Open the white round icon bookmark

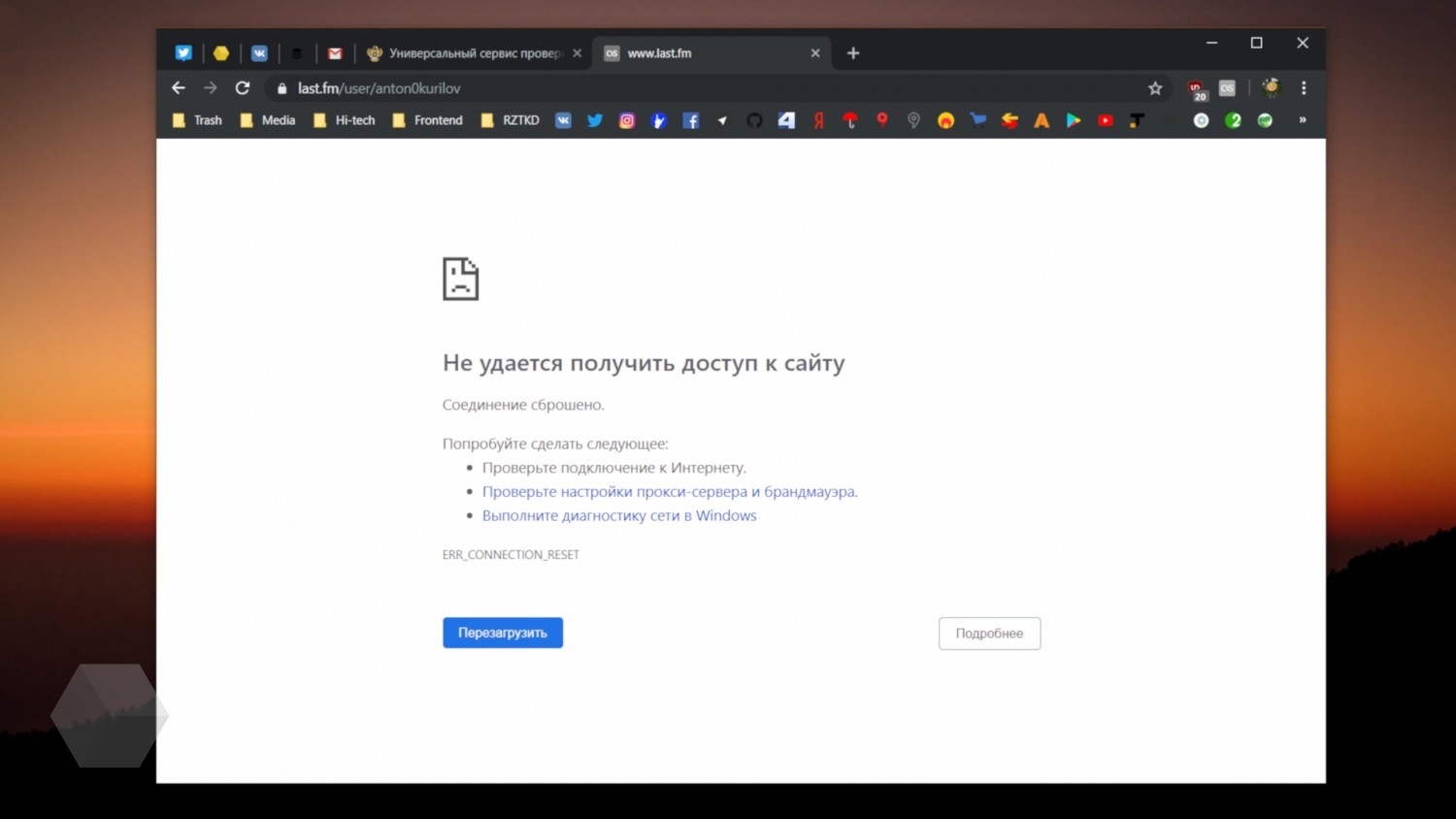(x=1201, y=120)
